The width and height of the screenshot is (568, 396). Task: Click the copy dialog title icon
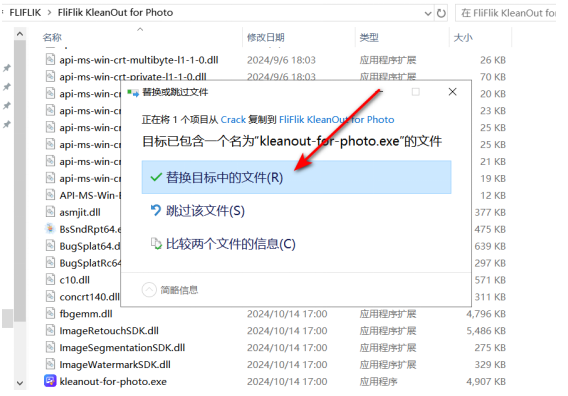(133, 93)
